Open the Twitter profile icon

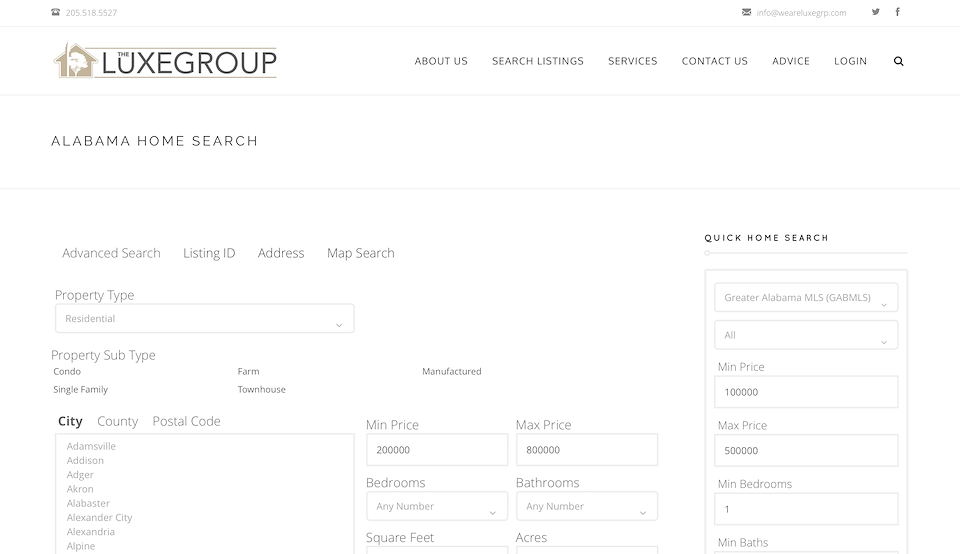coord(876,12)
